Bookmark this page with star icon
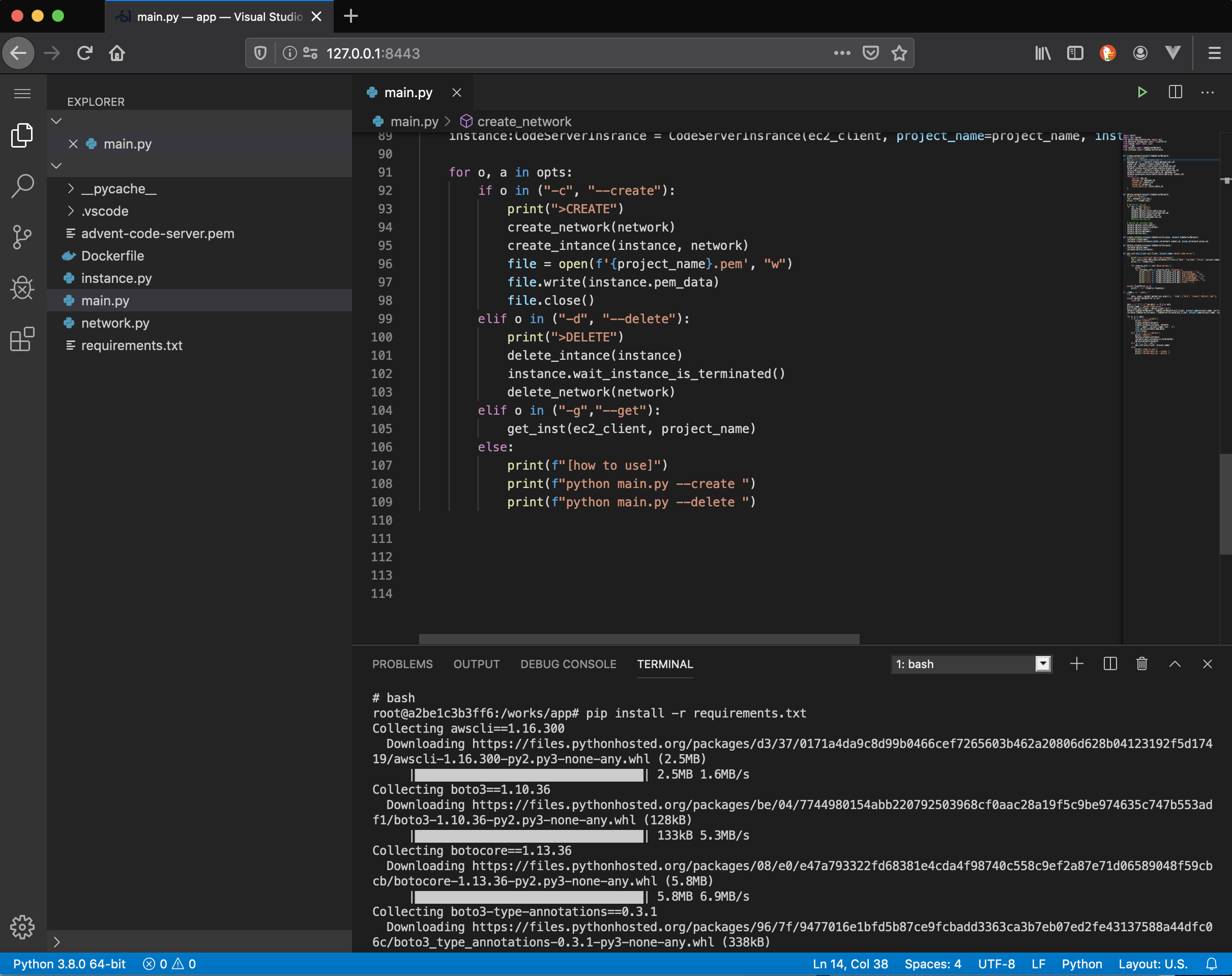 [899, 53]
